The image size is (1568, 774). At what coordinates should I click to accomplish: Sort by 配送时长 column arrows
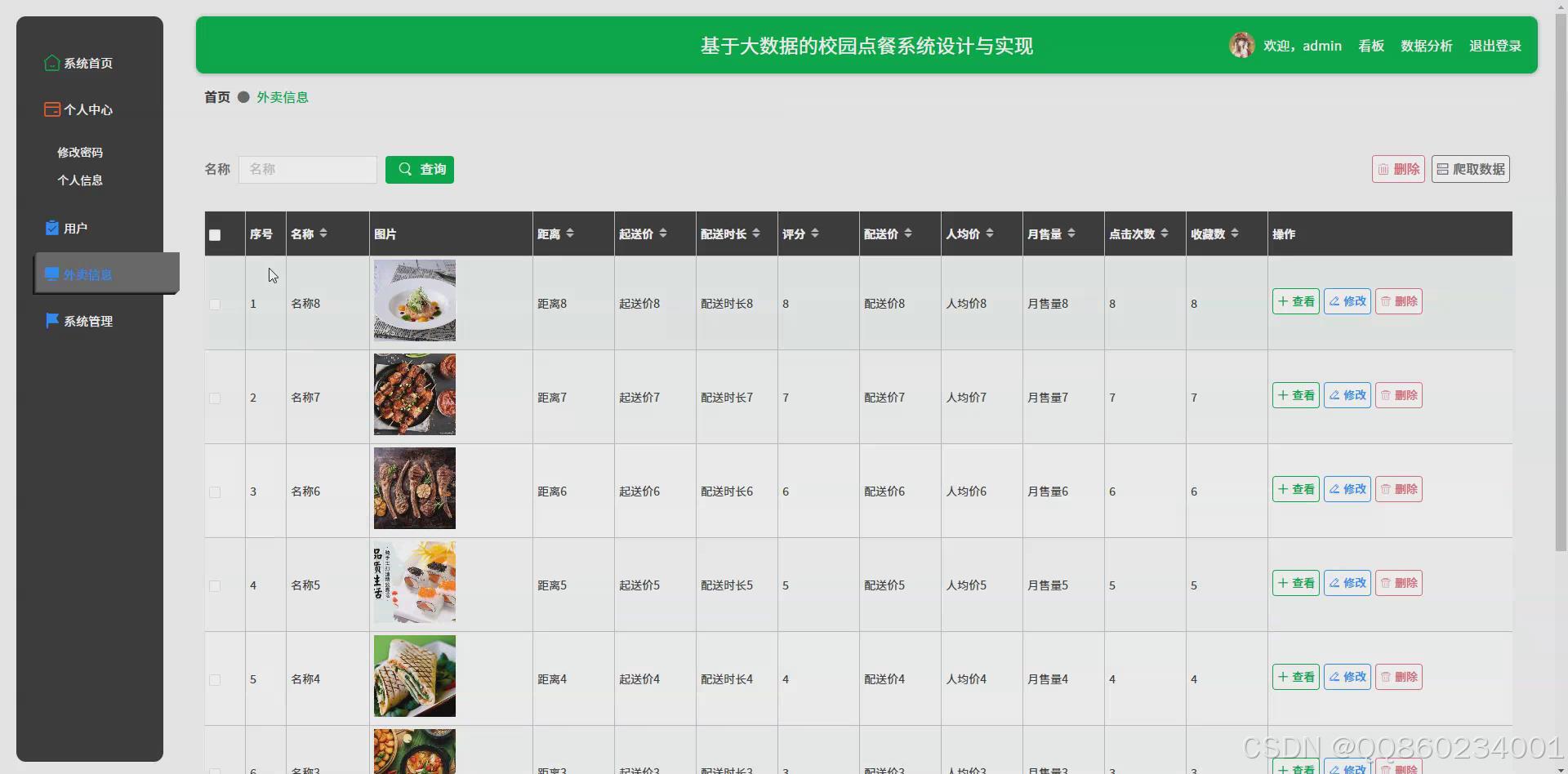click(x=756, y=234)
